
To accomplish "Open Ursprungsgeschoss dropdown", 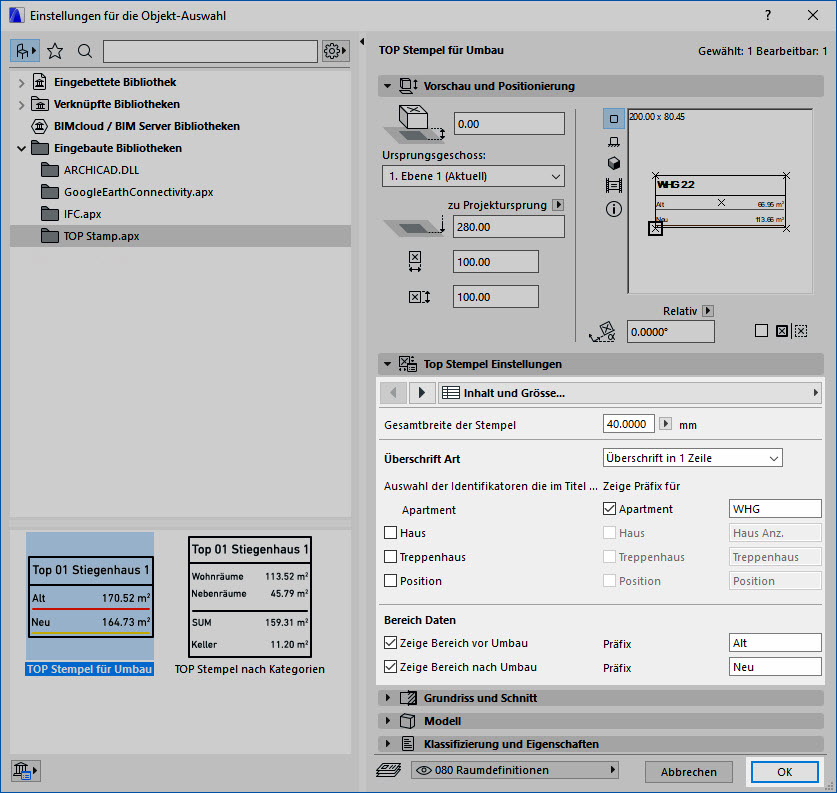I will point(473,176).
